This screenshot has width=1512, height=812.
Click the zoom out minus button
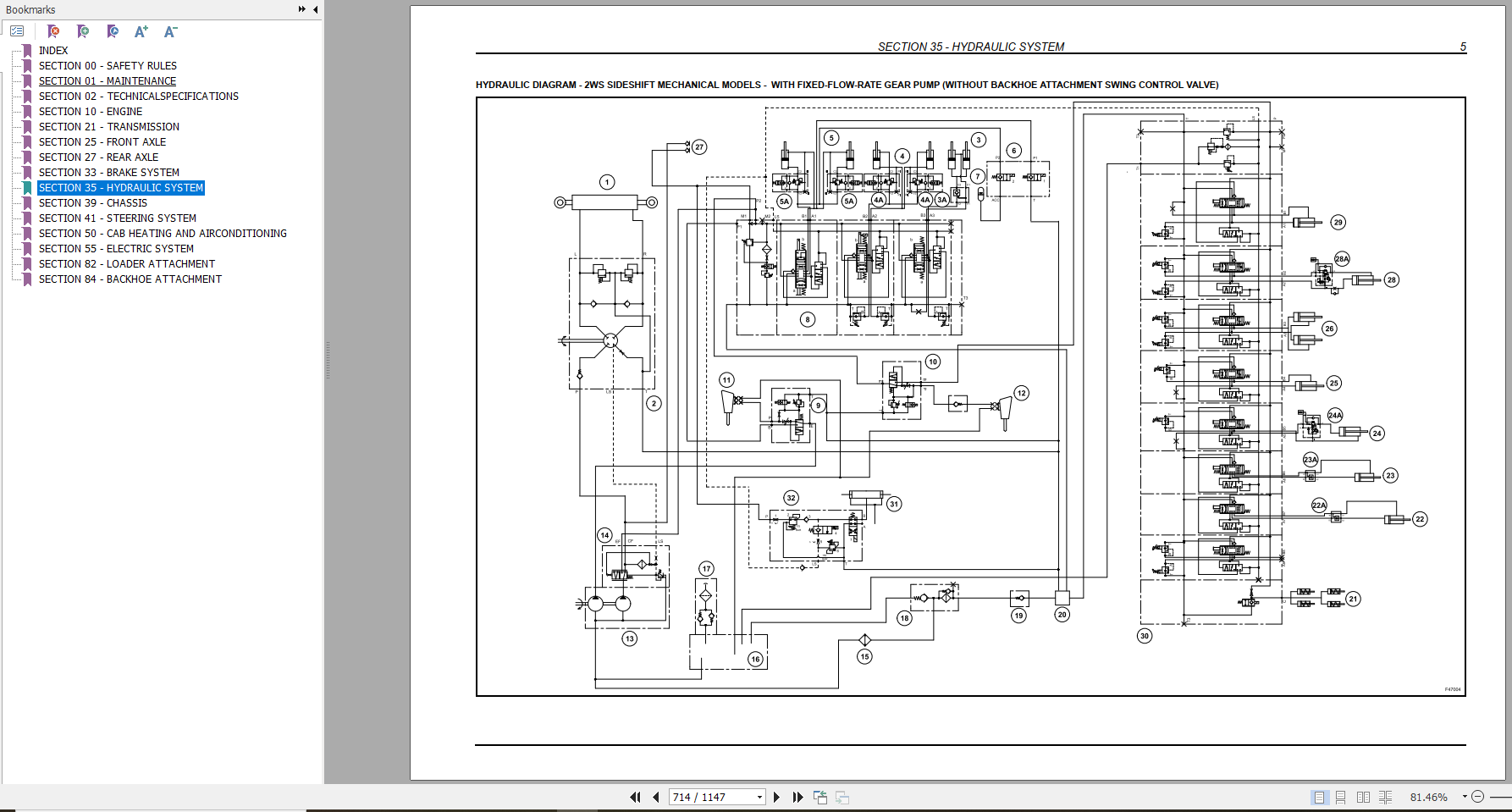[x=1478, y=797]
